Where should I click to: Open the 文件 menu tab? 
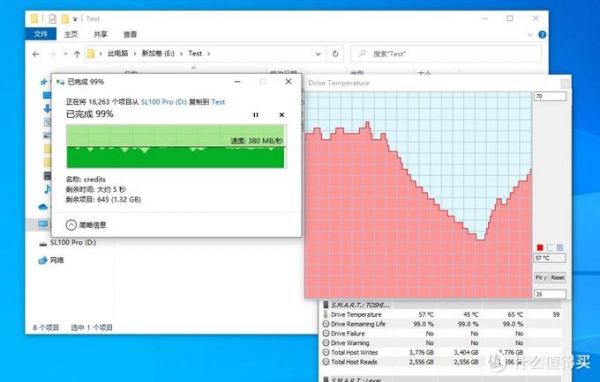[x=41, y=34]
